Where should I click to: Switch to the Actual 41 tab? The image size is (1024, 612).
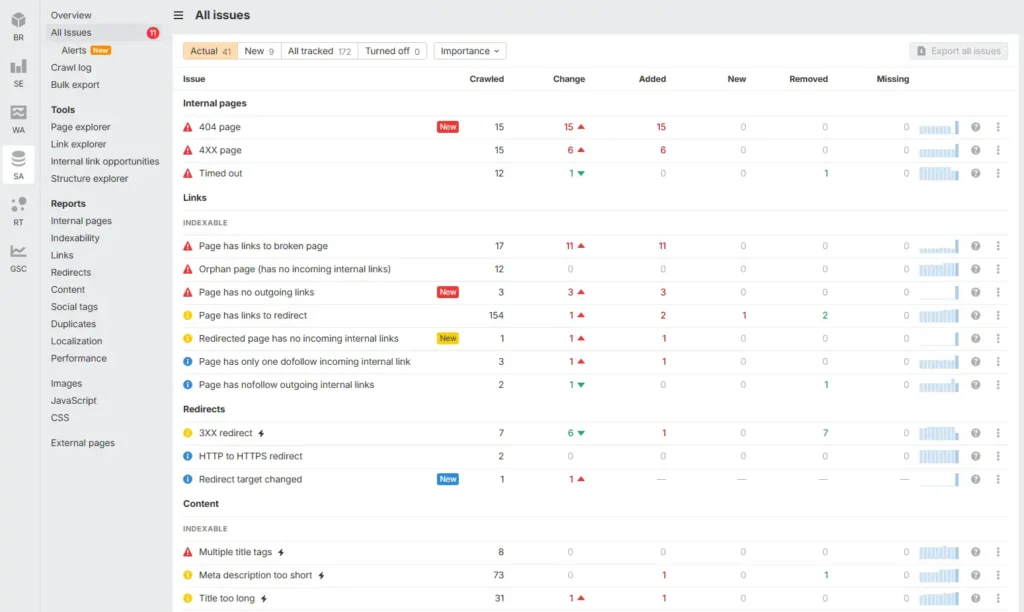pyautogui.click(x=210, y=51)
